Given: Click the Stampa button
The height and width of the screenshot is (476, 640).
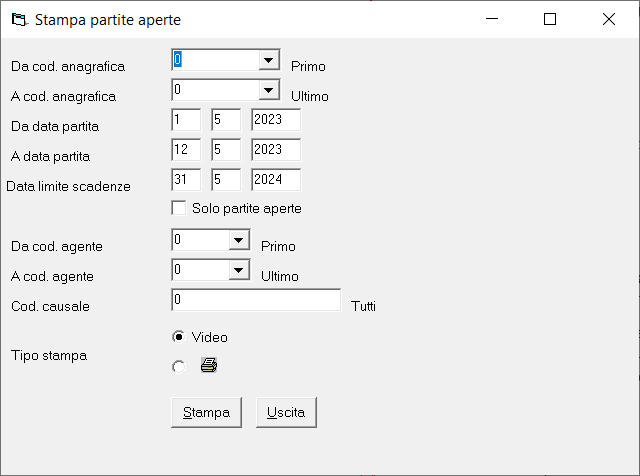Looking at the screenshot, I should tap(207, 412).
